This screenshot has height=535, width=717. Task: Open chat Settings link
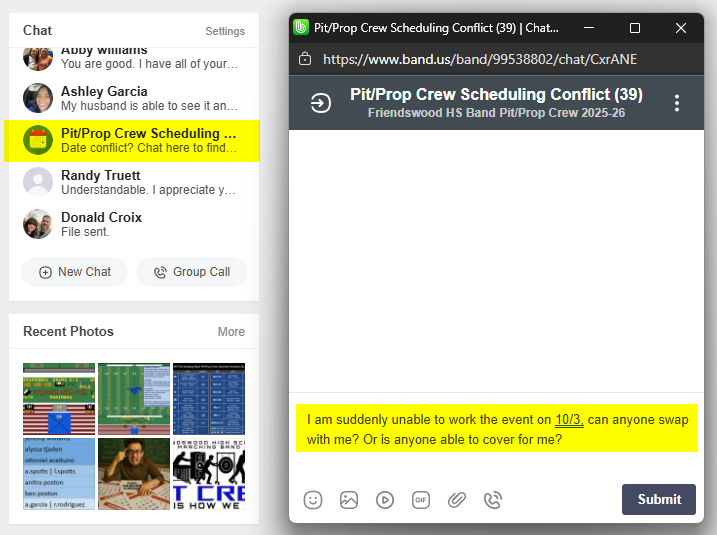[x=225, y=31]
